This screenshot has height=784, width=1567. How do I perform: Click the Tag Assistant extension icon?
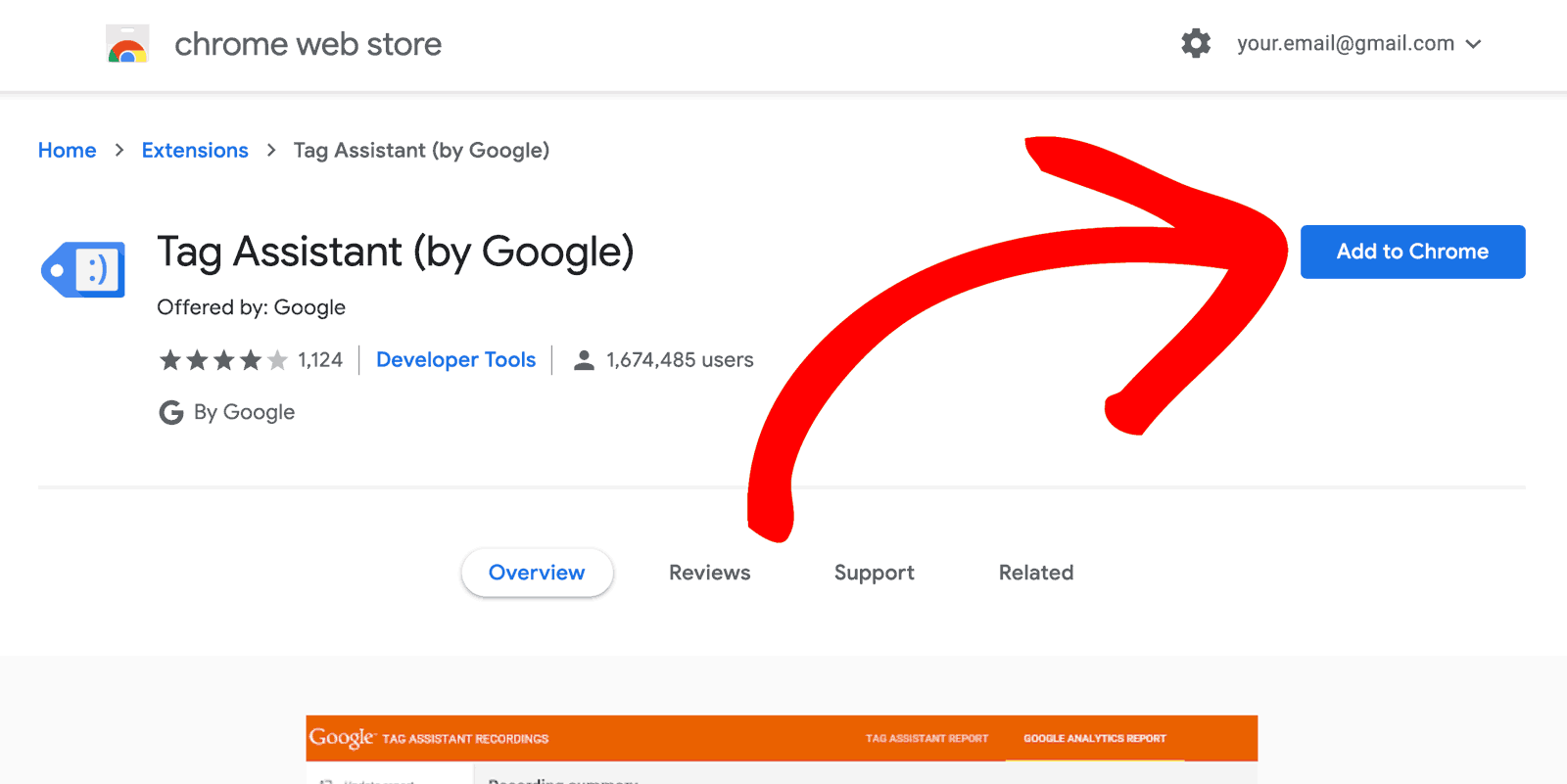[x=82, y=269]
